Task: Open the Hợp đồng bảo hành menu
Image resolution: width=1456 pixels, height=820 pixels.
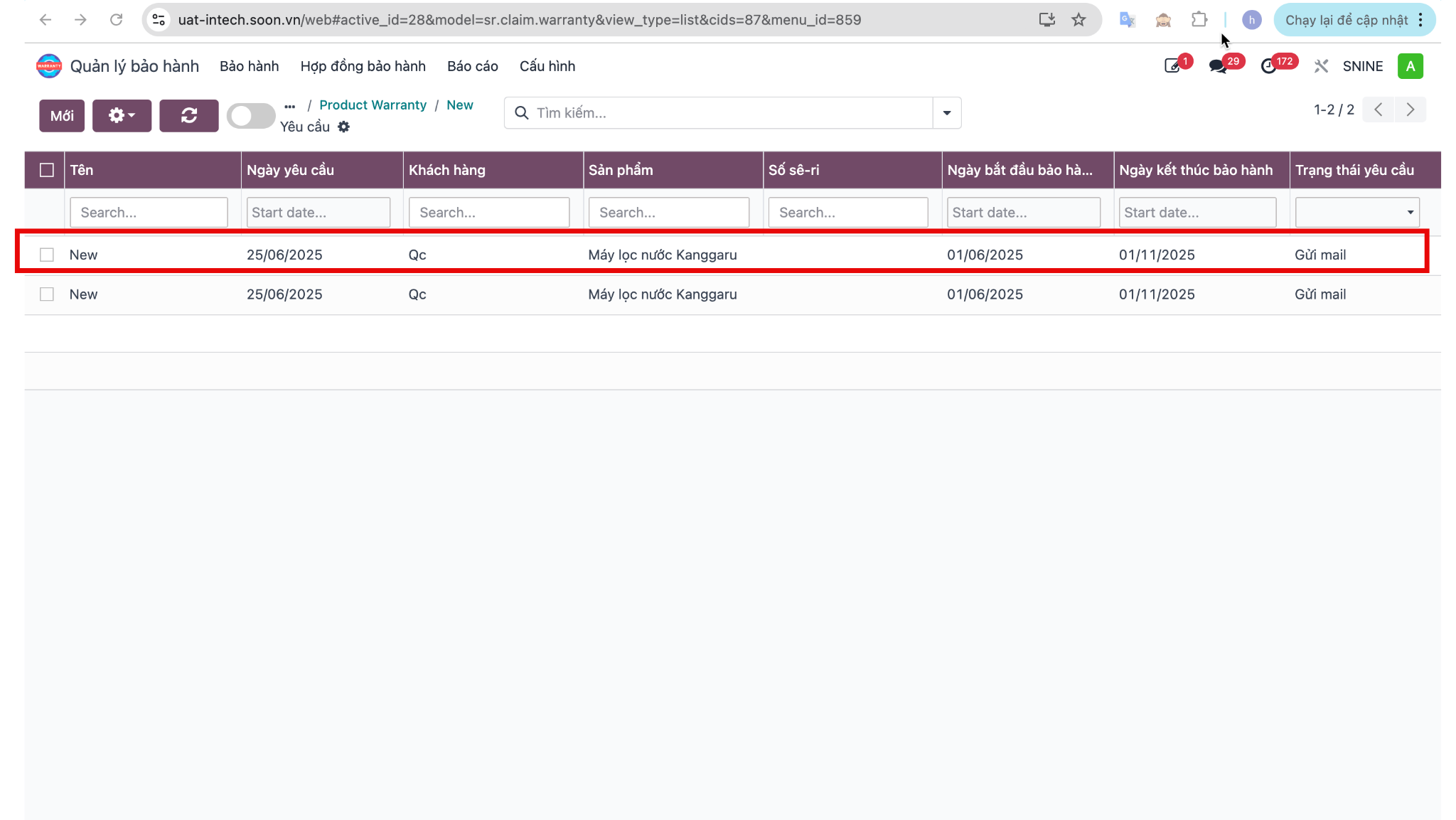Action: [363, 66]
